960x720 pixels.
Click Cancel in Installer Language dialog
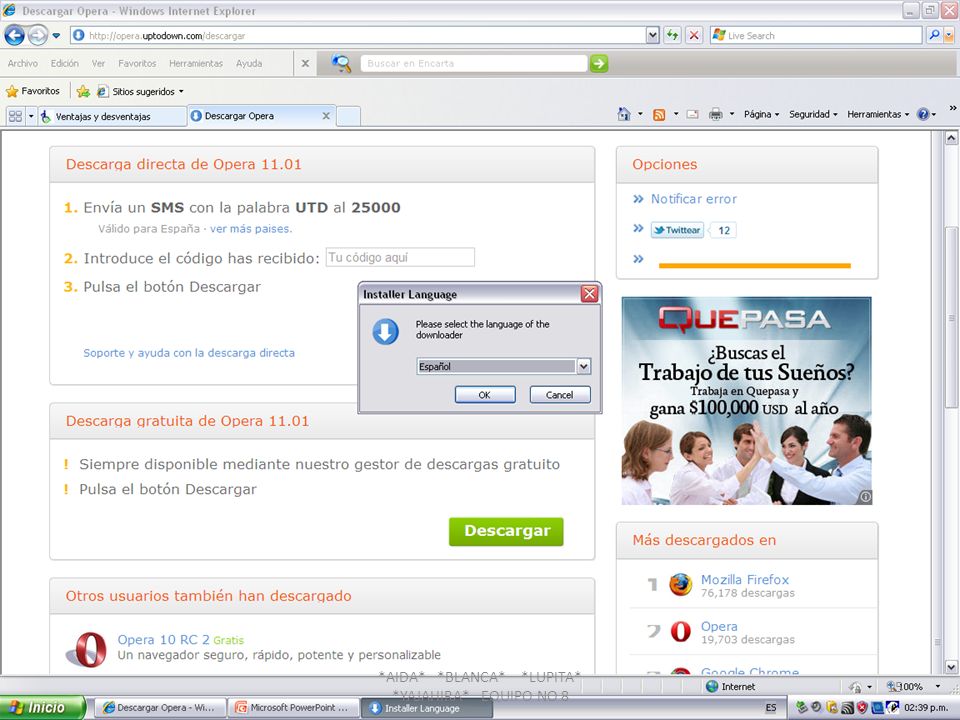(x=560, y=395)
